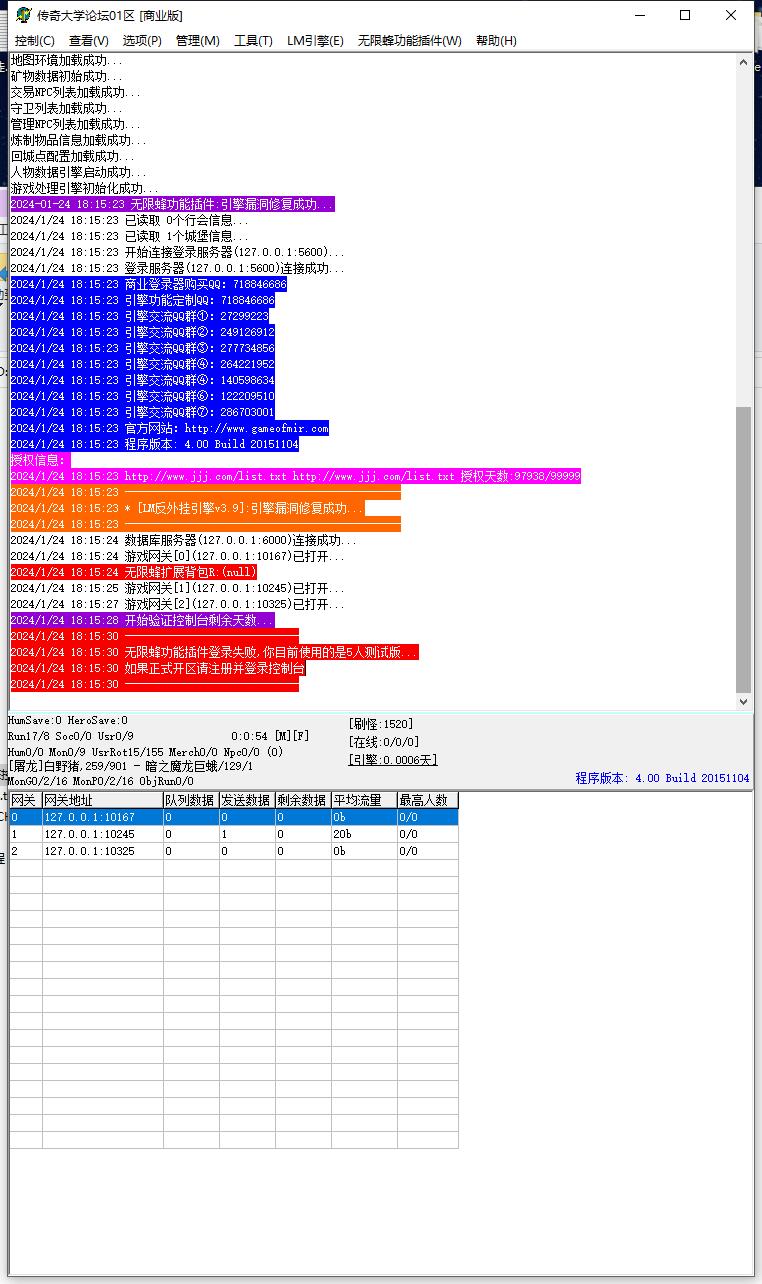Click the 引擎:0.0006天 status label
Viewport: 762px width, 1284px height.
click(393, 760)
